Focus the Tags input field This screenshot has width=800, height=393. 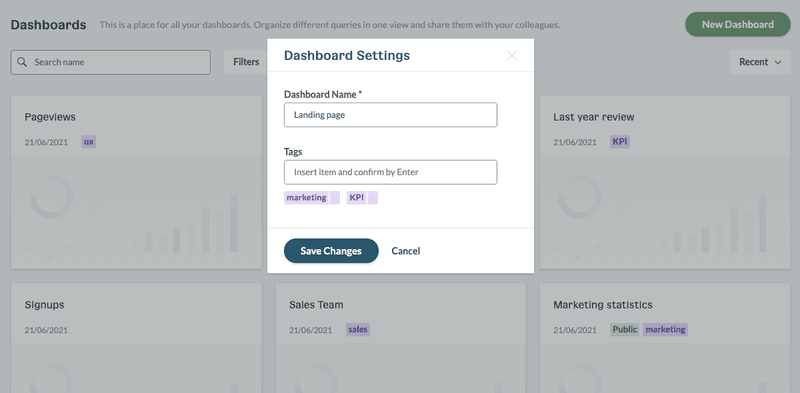coord(390,172)
